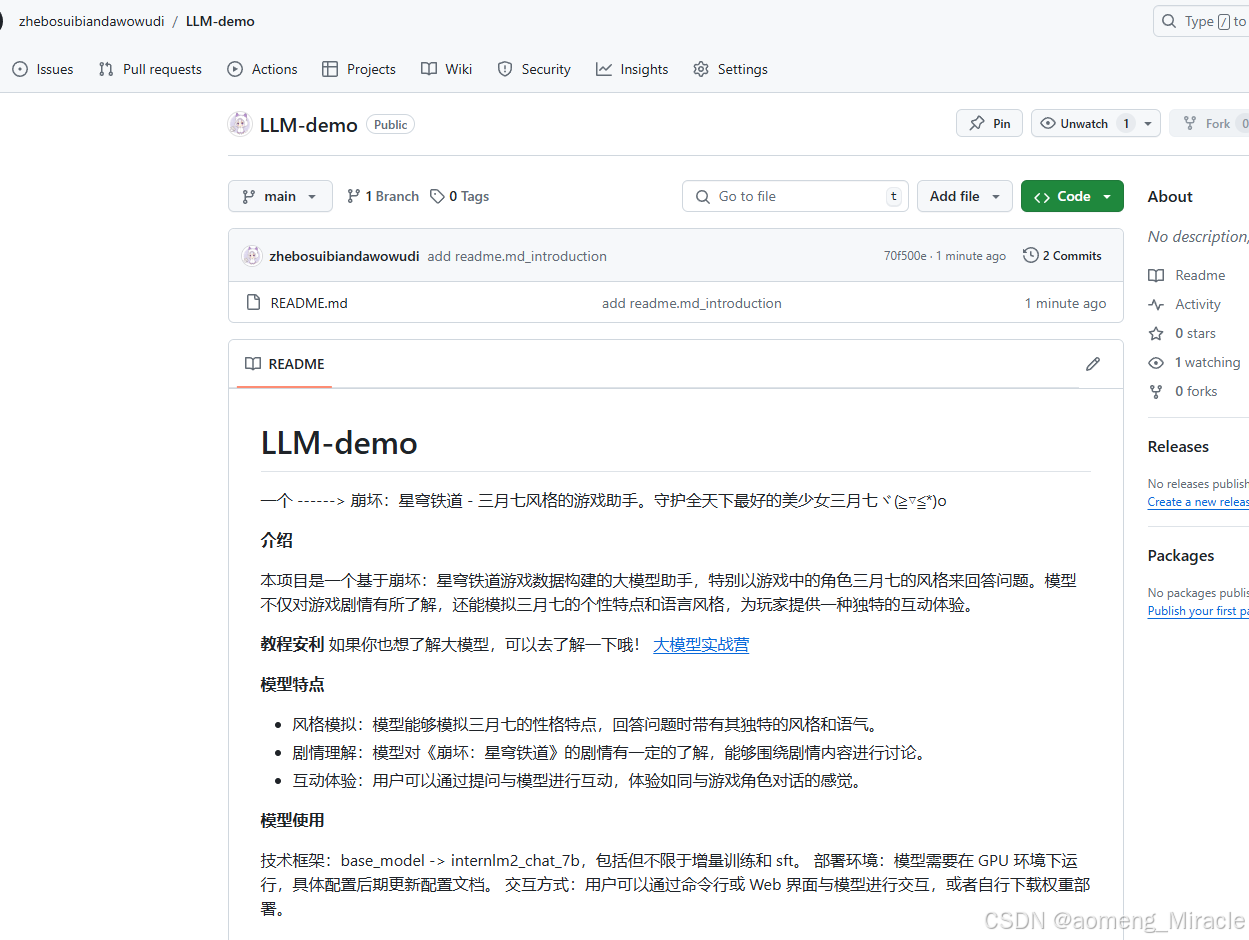This screenshot has width=1249, height=940.
Task: Open the repository Settings tab
Action: (x=730, y=69)
